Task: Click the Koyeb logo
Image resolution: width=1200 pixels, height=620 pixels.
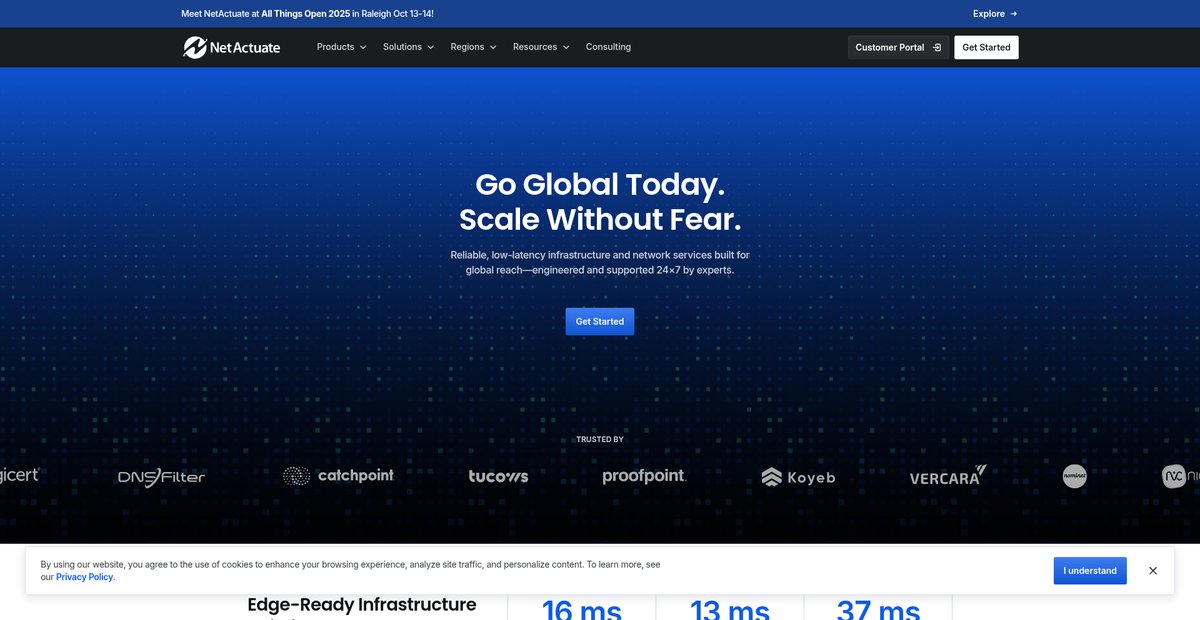Action: tap(798, 477)
